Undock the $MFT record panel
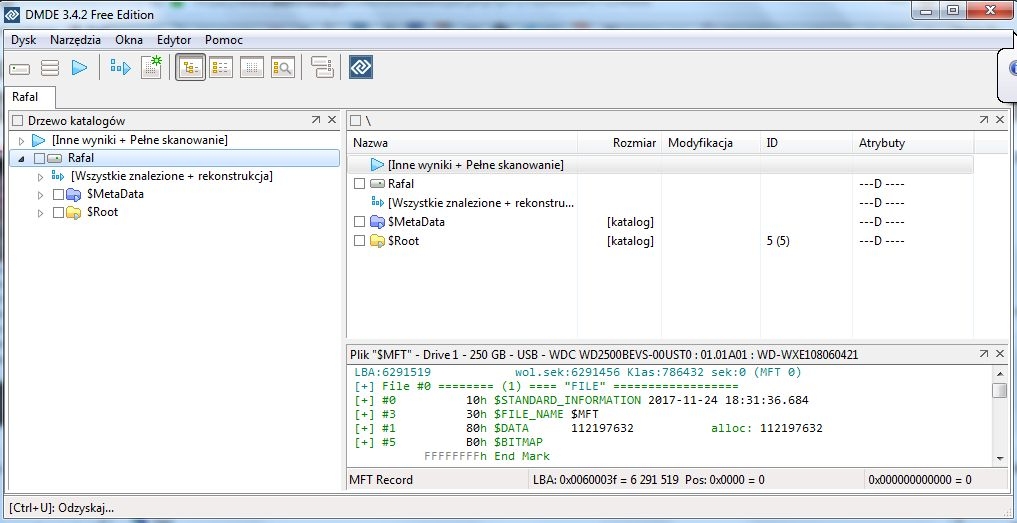 point(984,354)
